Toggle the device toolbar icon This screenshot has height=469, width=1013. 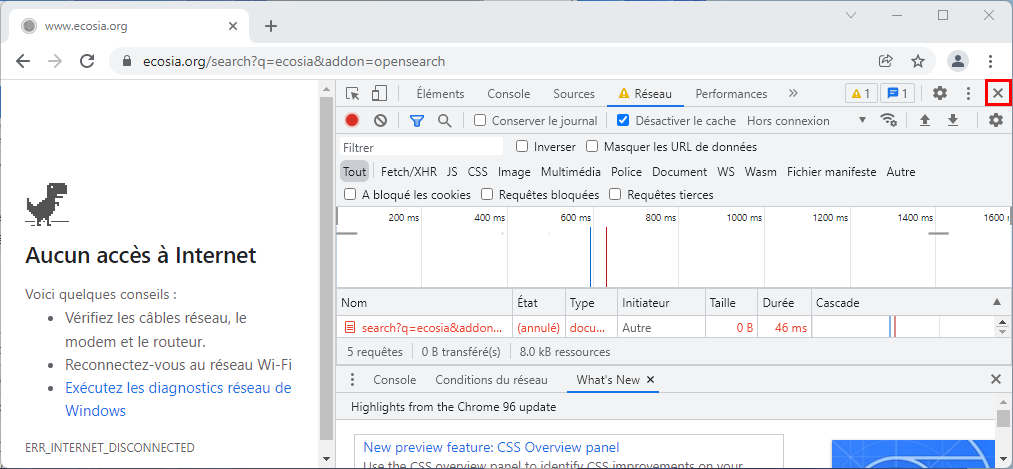(379, 94)
